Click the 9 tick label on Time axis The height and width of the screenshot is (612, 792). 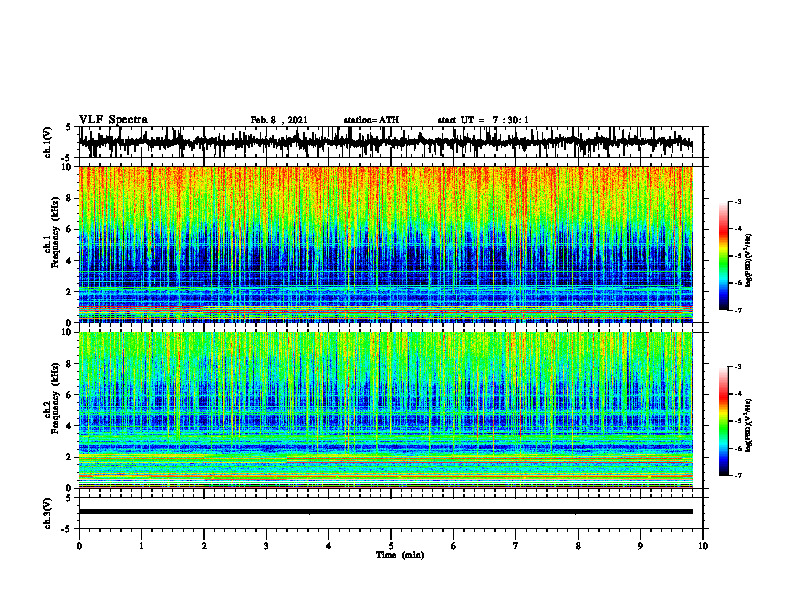640,546
